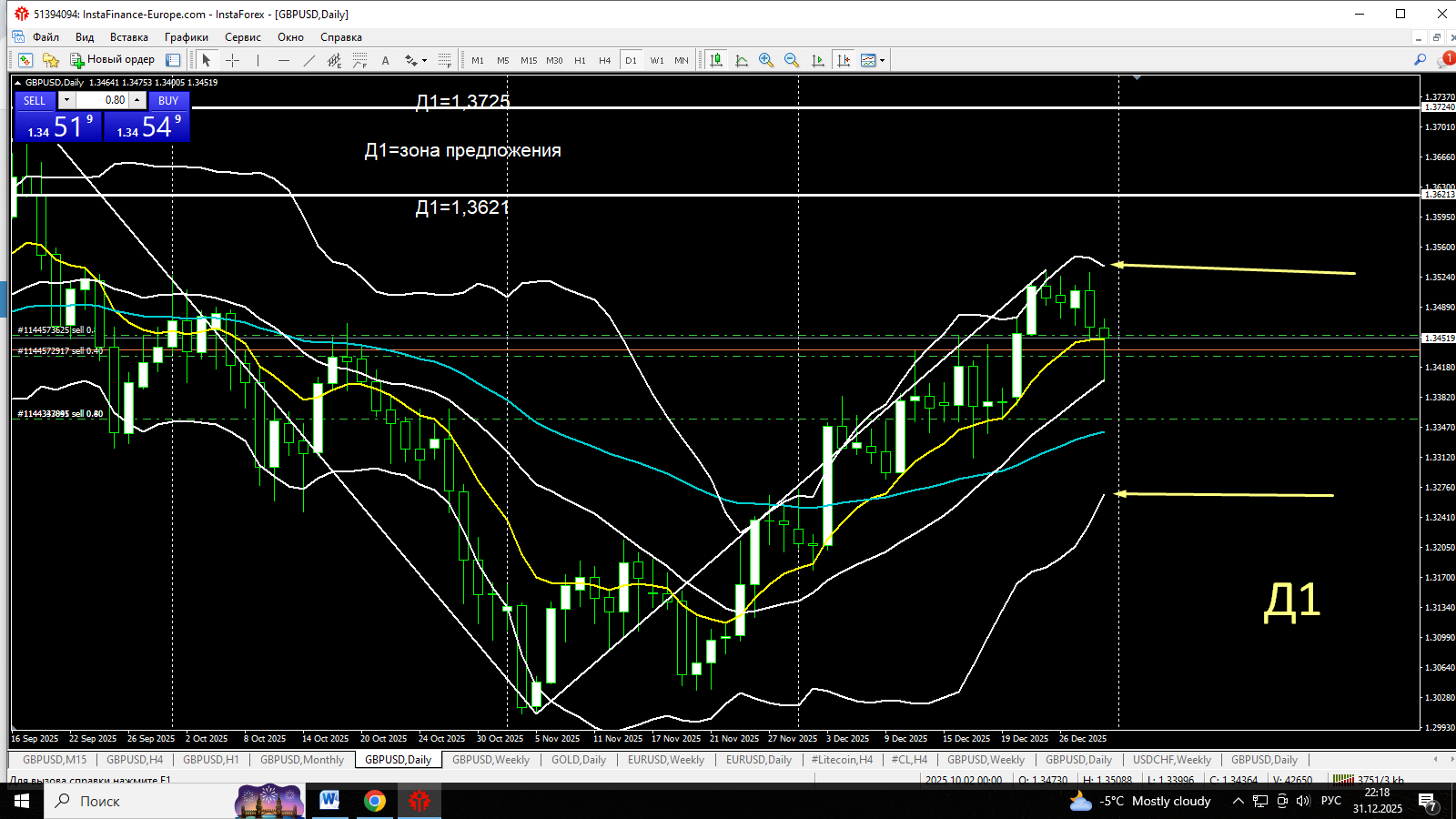Screen dimensions: 1456x819
Task: Open a new chart window from toolbar
Action: [25, 60]
